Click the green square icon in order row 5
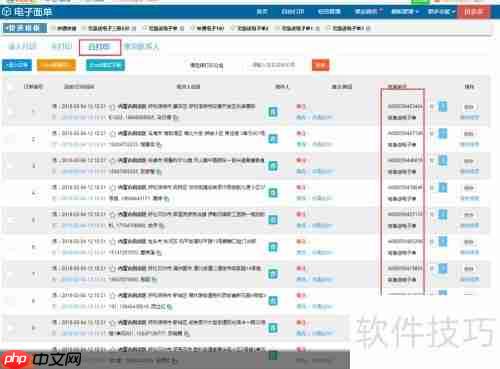The image size is (500, 369). click(273, 220)
